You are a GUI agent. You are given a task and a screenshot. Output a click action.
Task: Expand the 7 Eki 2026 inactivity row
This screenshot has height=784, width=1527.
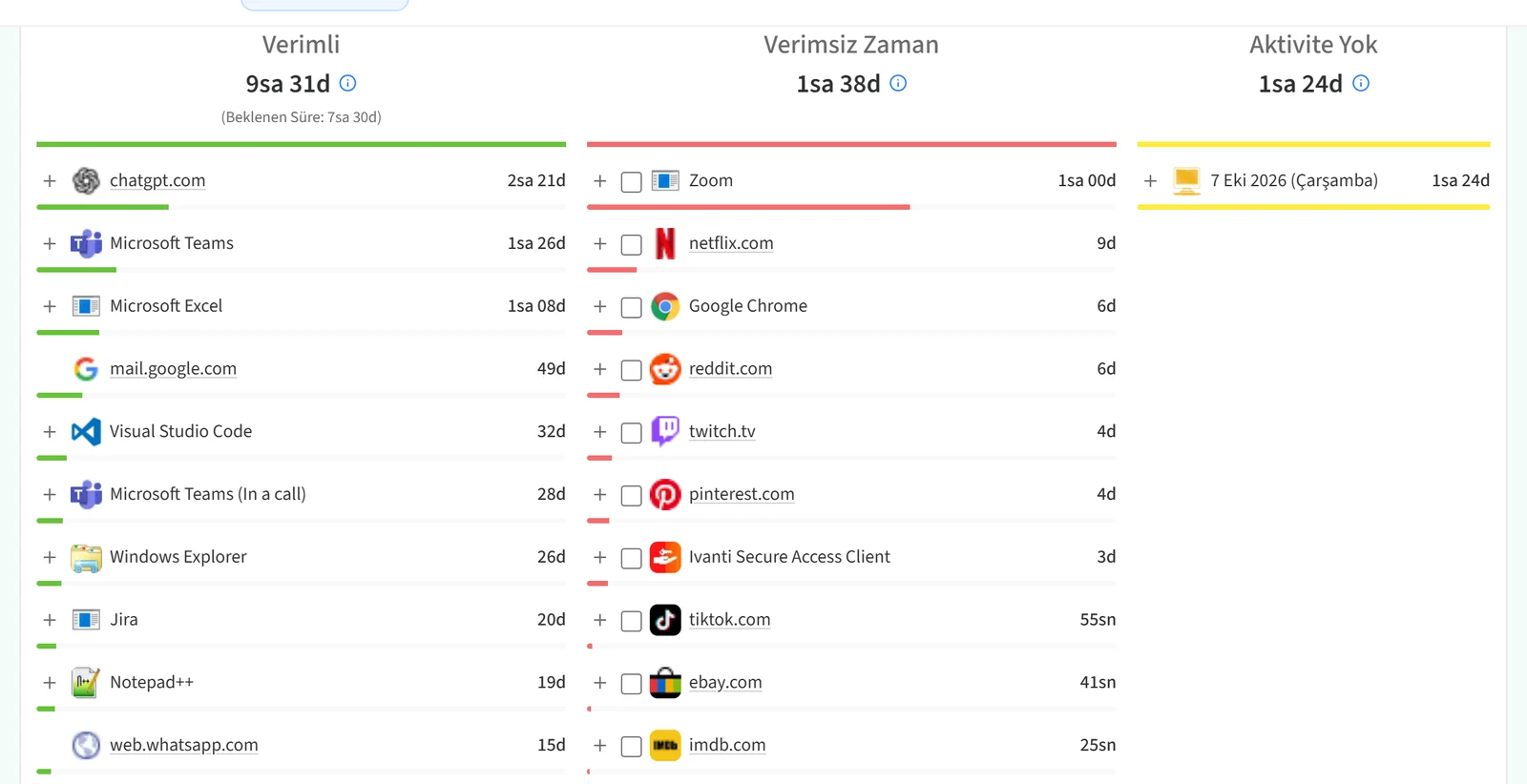[1150, 181]
